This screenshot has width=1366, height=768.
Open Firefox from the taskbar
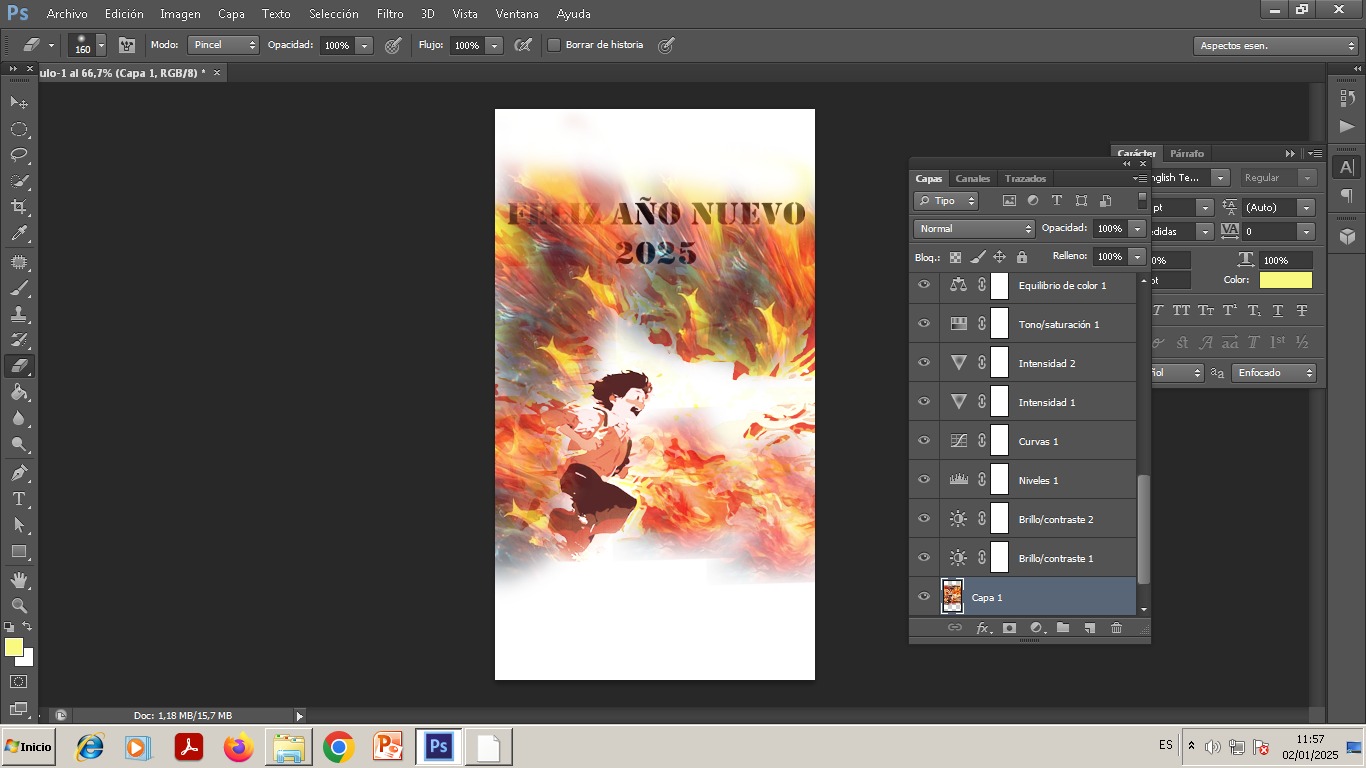pyautogui.click(x=239, y=747)
